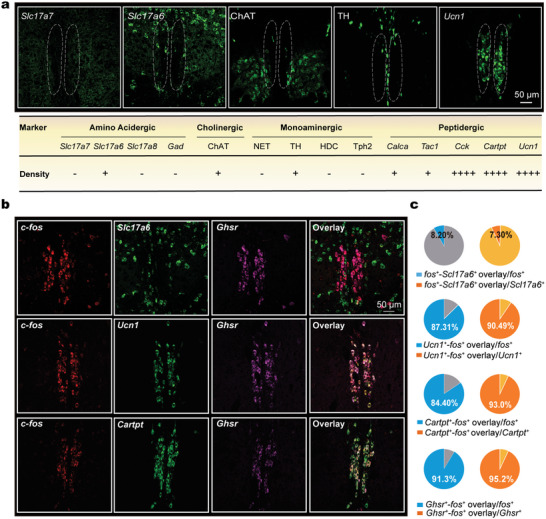The height and width of the screenshot is (519, 546).
Task: Select the Overlay image with the 50 µm scale bar
Action: pyautogui.click(x=357, y=268)
